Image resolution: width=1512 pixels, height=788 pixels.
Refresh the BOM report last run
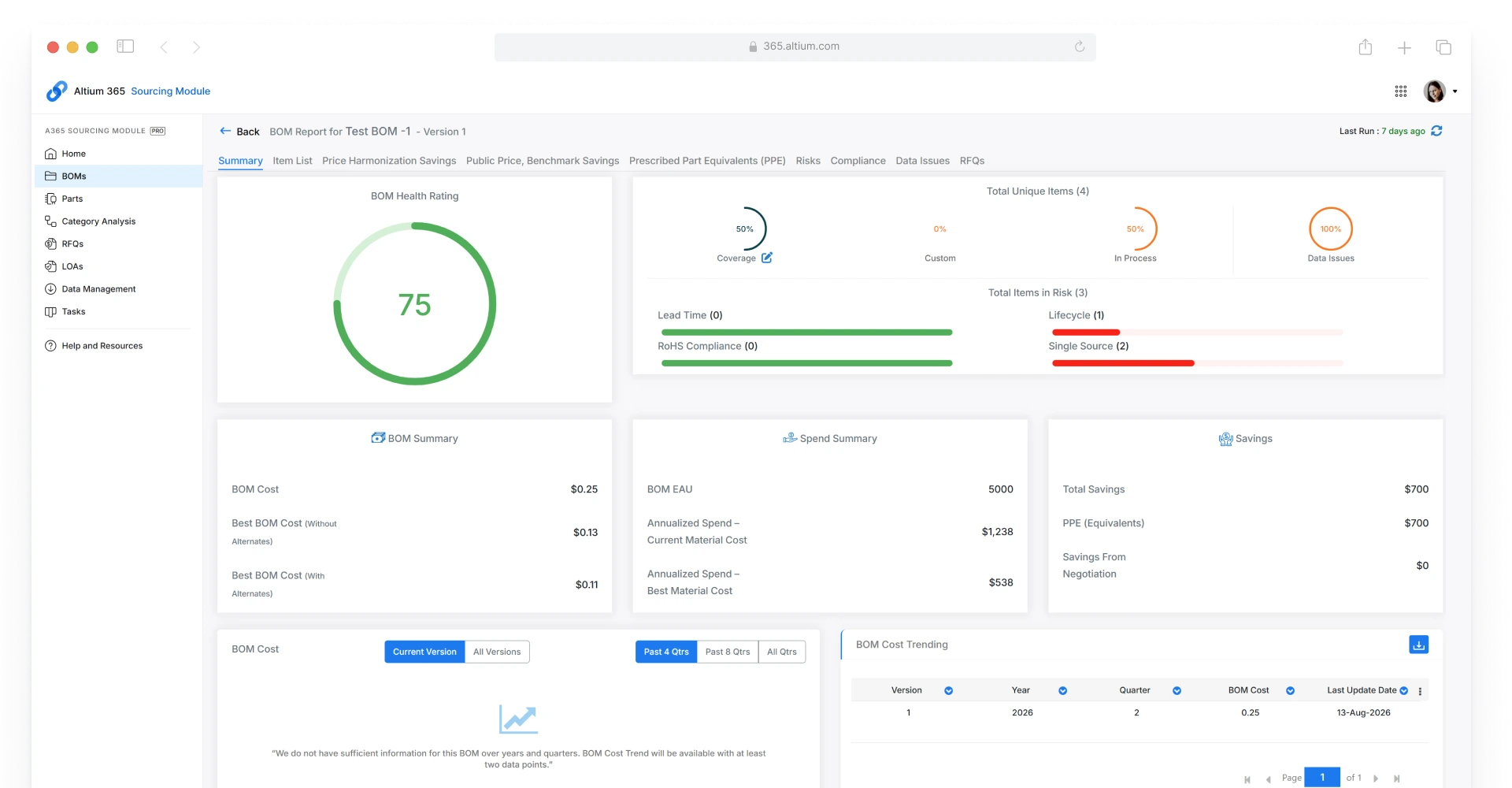click(x=1436, y=131)
